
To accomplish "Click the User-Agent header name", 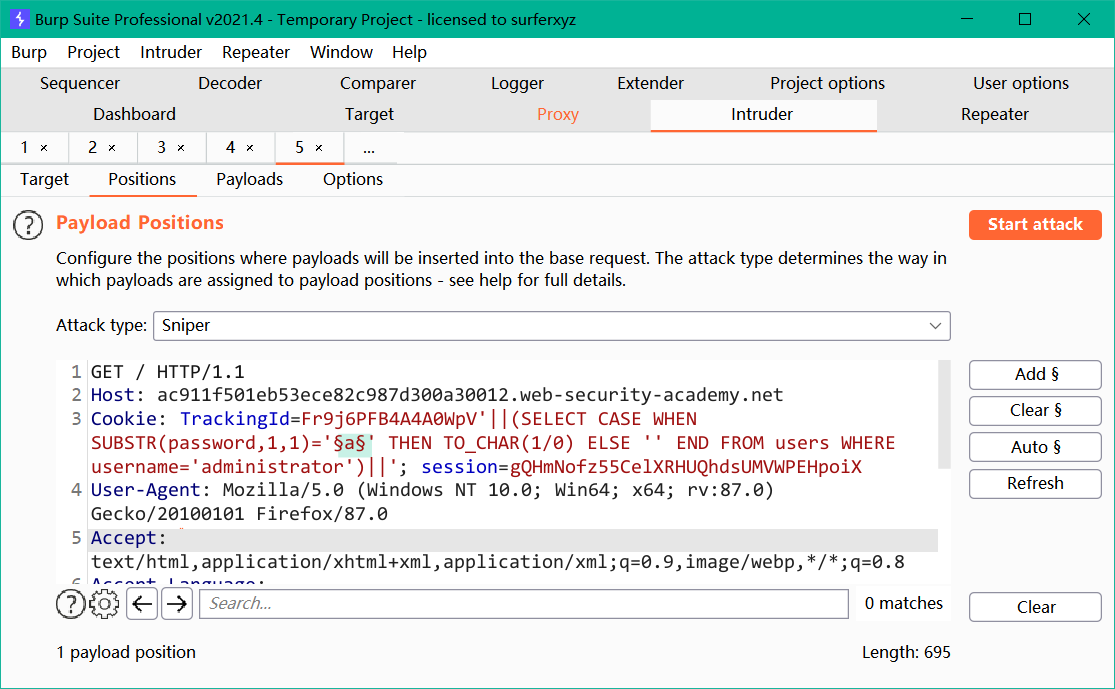I will click(146, 491).
